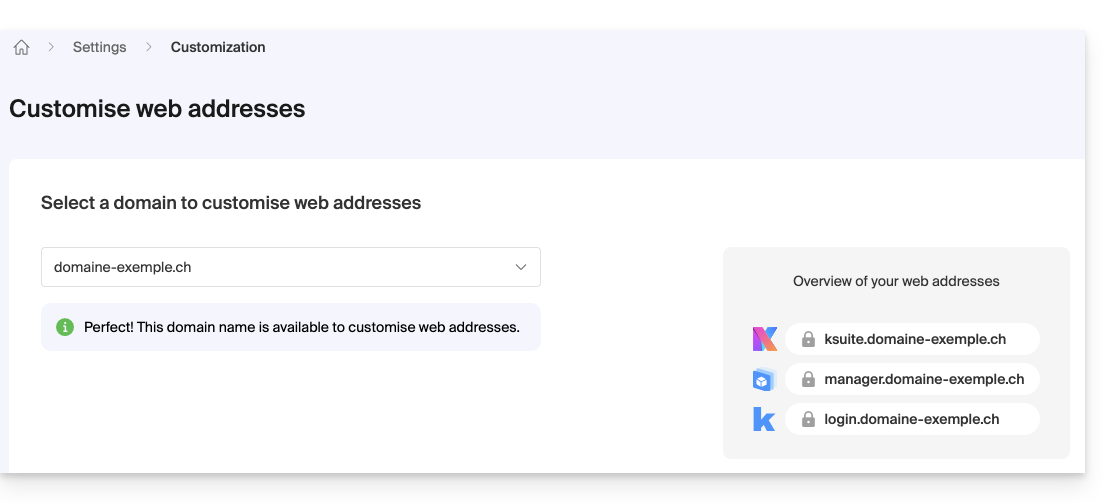
Task: Select the login.domaine-exemple.ch address
Action: [911, 419]
